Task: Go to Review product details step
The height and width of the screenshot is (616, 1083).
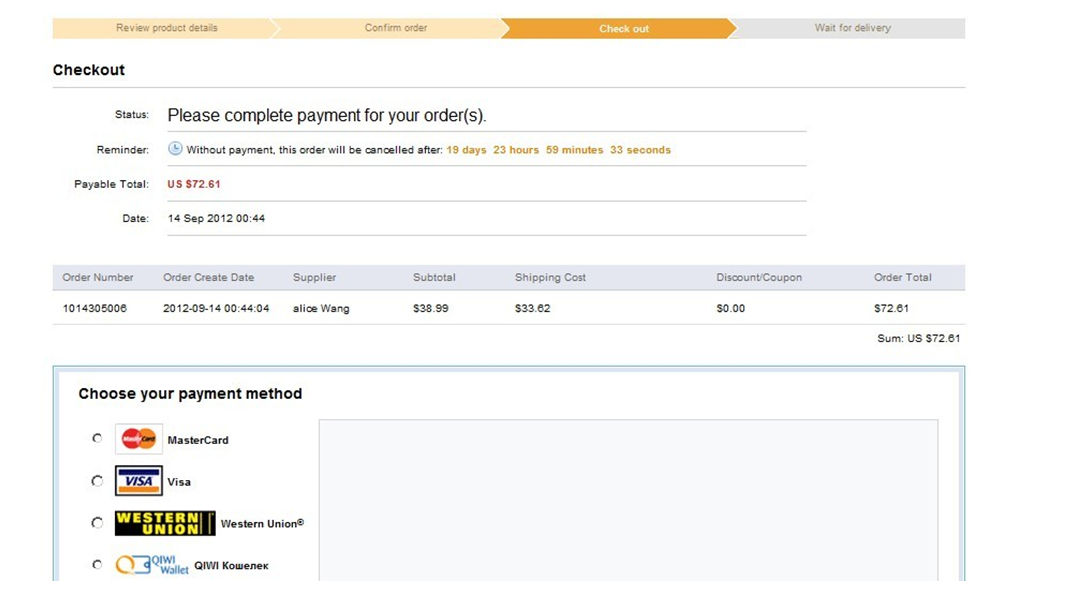Action: click(166, 28)
